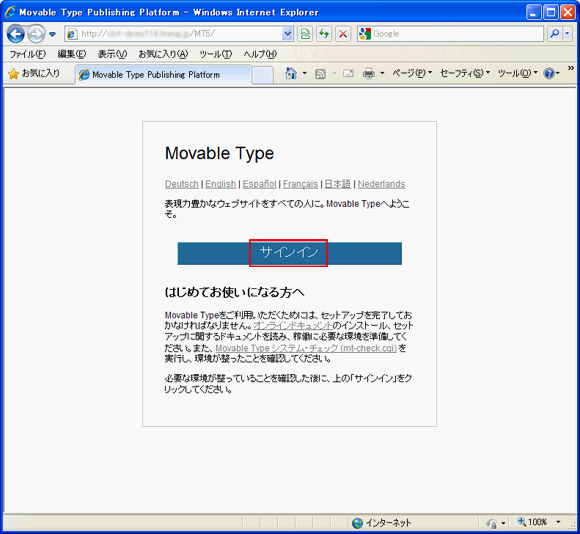Open the recent pages dropdown arrow
This screenshot has height=534, width=580.
pyautogui.click(x=53, y=34)
